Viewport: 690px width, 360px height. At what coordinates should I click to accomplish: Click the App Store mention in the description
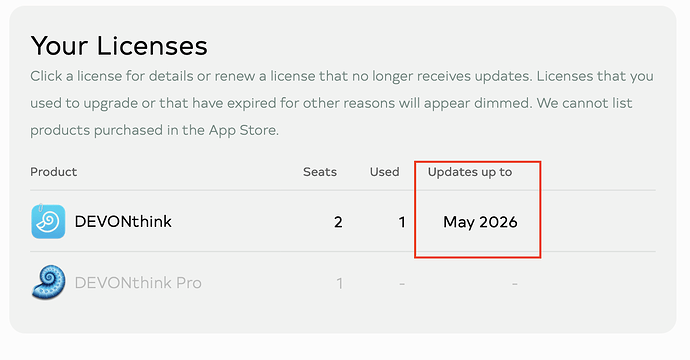[x=243, y=130]
